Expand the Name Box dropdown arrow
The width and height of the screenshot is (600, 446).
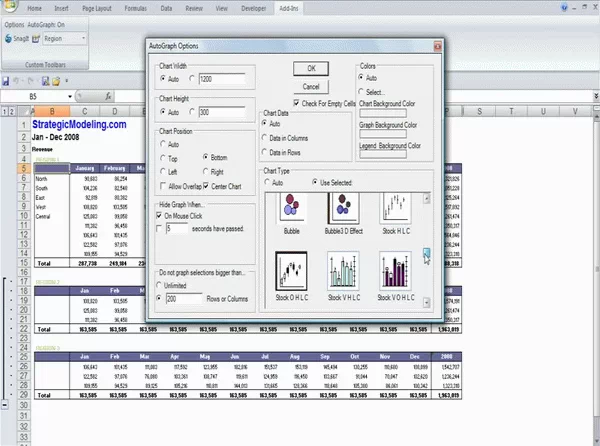[x=68, y=96]
